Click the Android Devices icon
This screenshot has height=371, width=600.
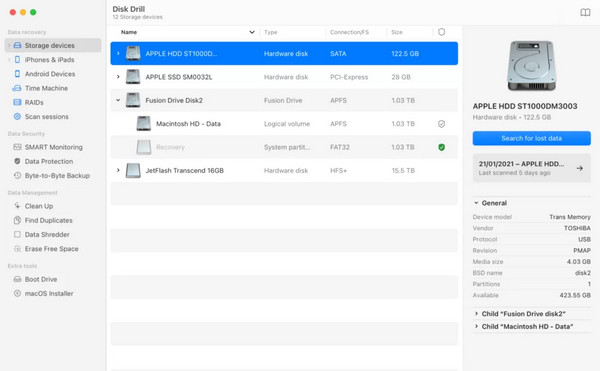click(x=17, y=74)
